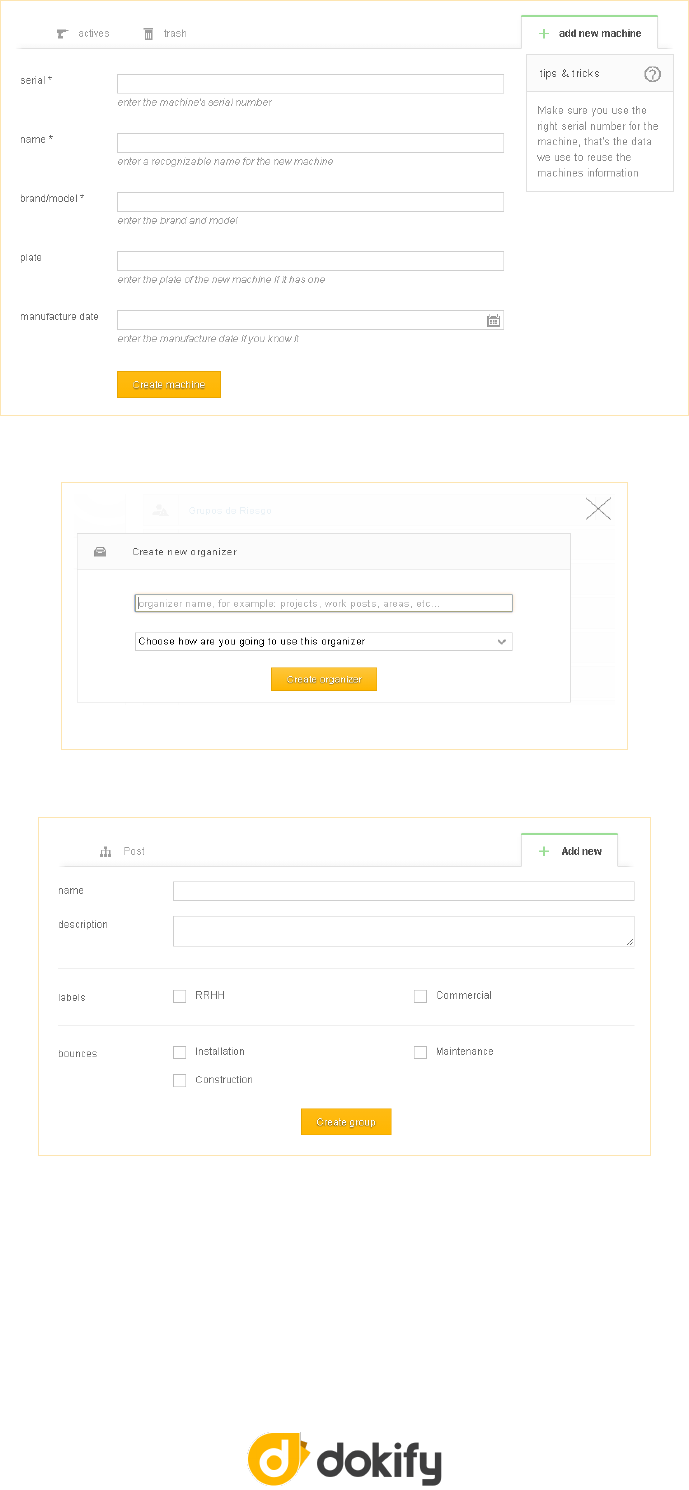Click the Dokify logo
This screenshot has width=689, height=1490.
pos(344,1459)
